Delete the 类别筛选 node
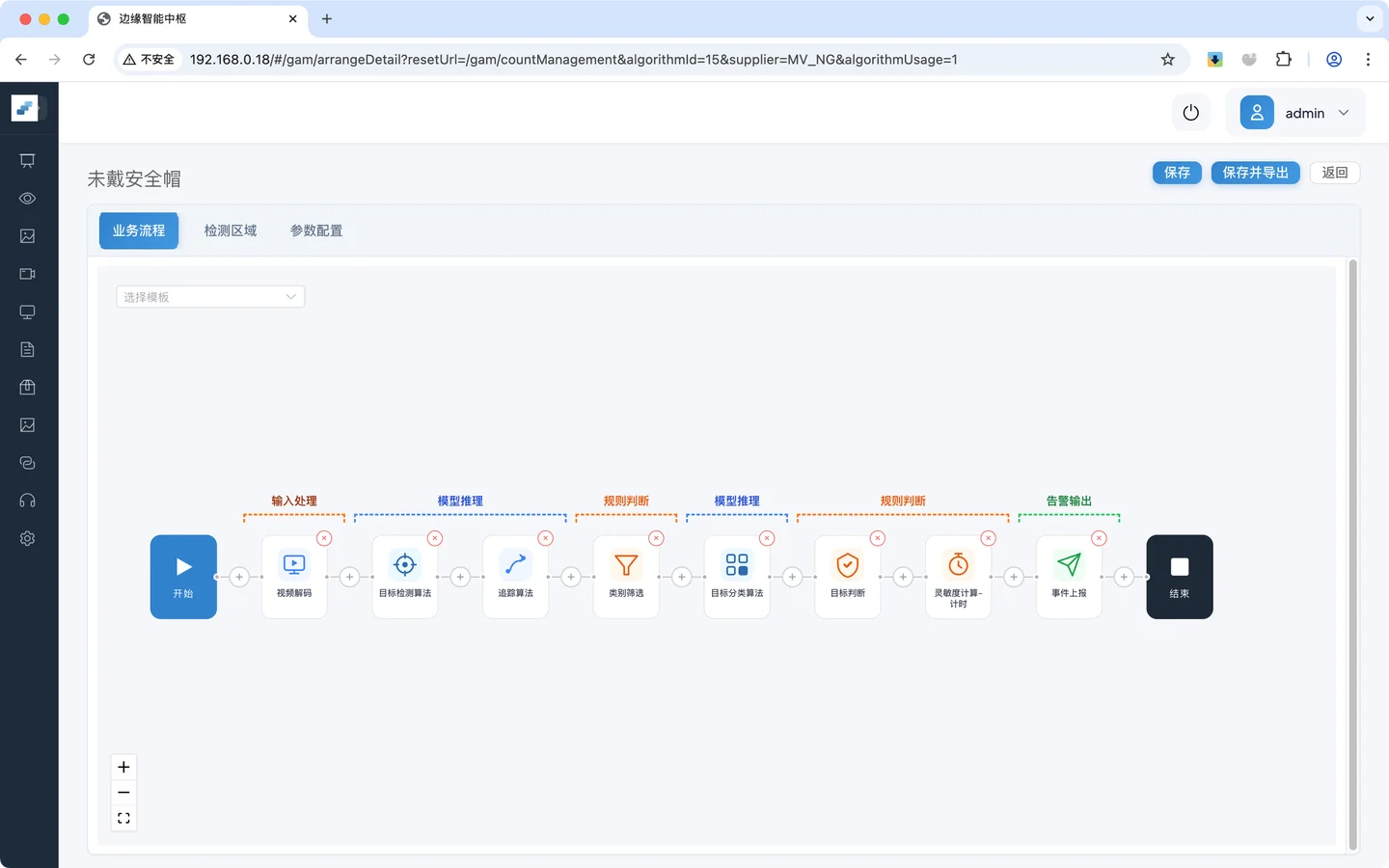The image size is (1389, 868). click(x=656, y=538)
